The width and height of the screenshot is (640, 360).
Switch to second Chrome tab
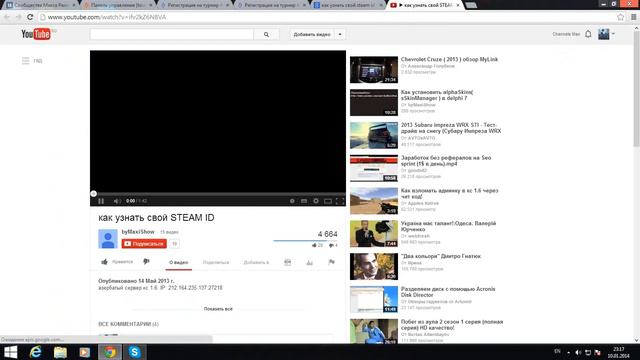click(118, 5)
